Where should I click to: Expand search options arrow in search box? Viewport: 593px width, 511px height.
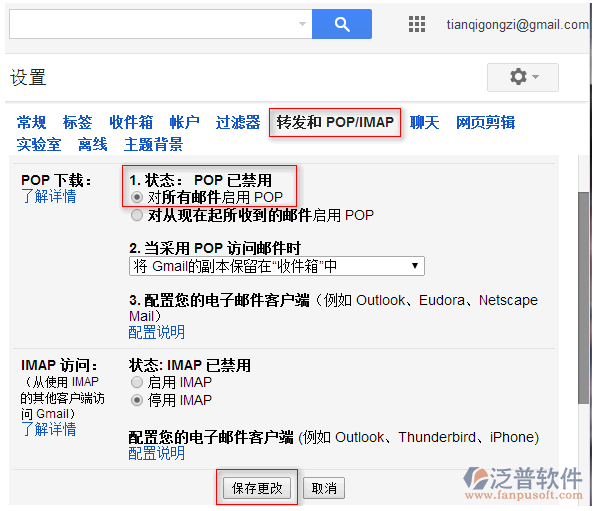click(302, 24)
